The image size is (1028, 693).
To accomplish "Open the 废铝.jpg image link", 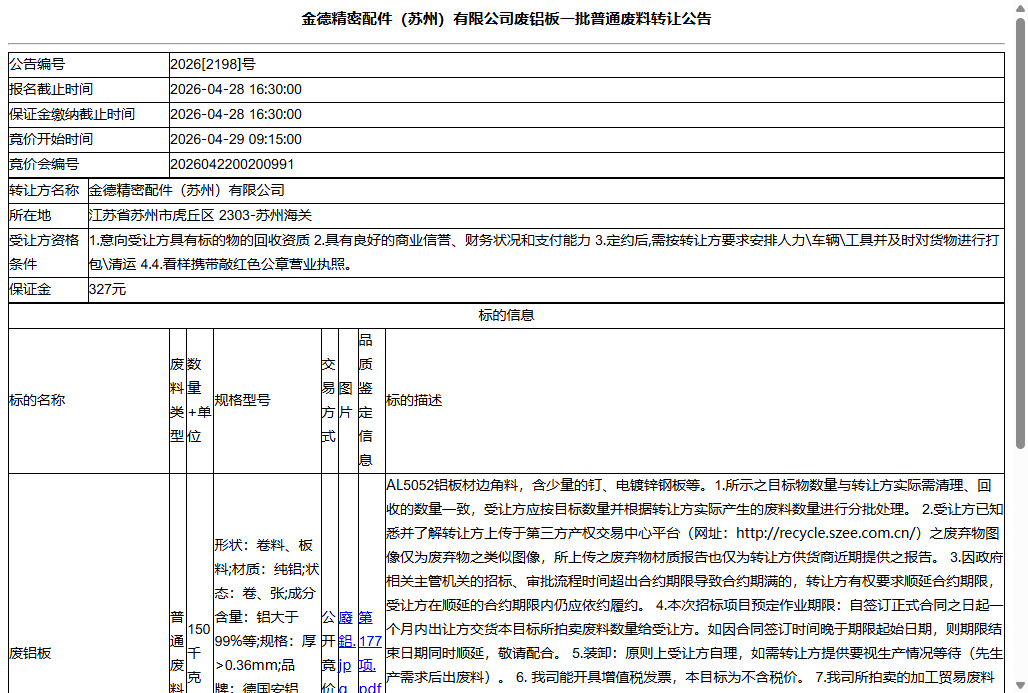I will [x=347, y=652].
